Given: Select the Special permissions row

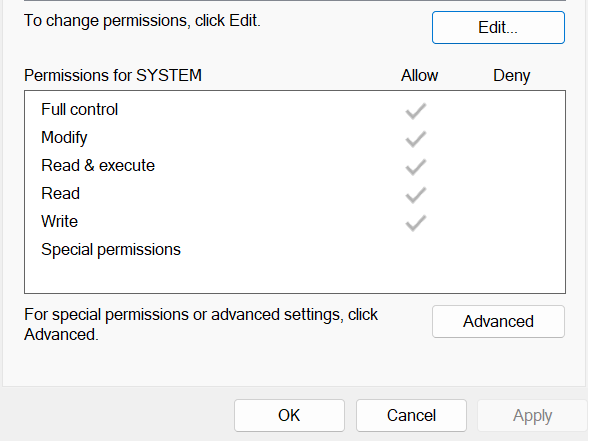Looking at the screenshot, I should click(x=295, y=250).
